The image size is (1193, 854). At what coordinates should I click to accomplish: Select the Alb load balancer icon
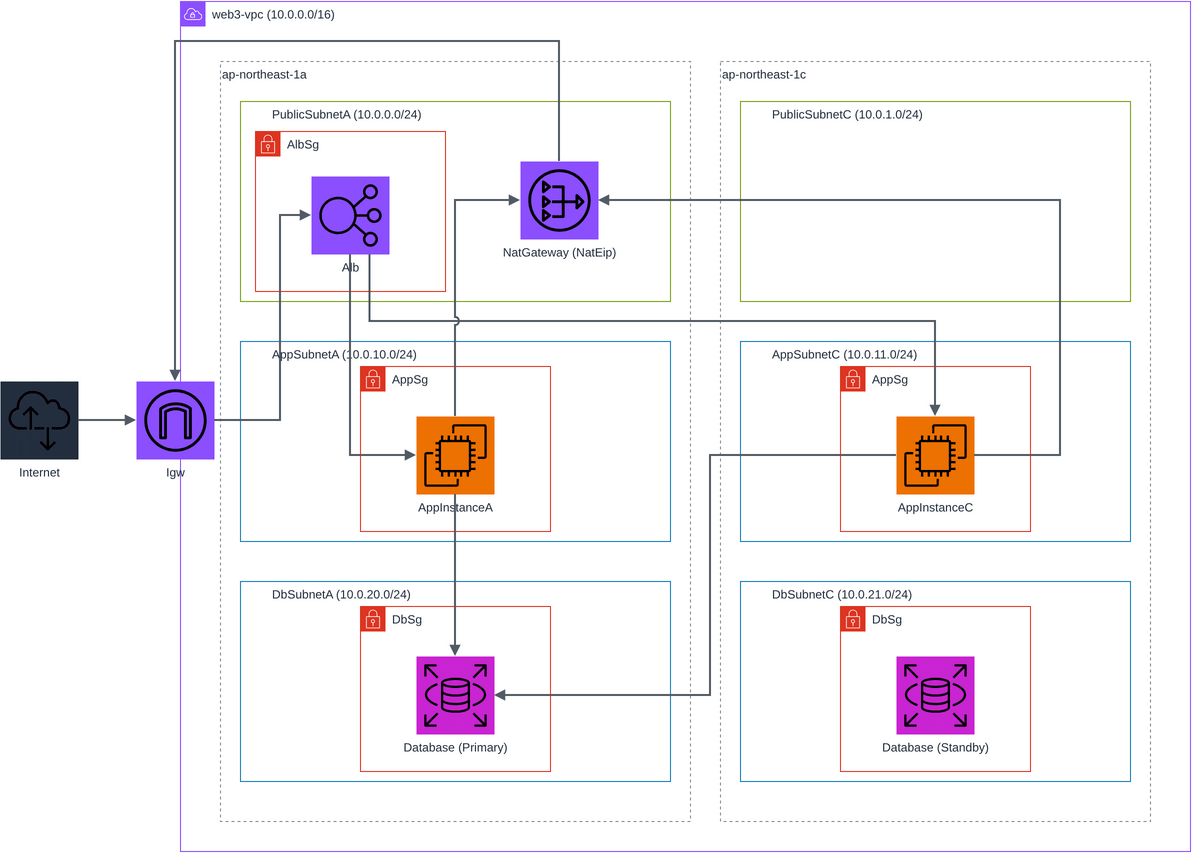350,215
